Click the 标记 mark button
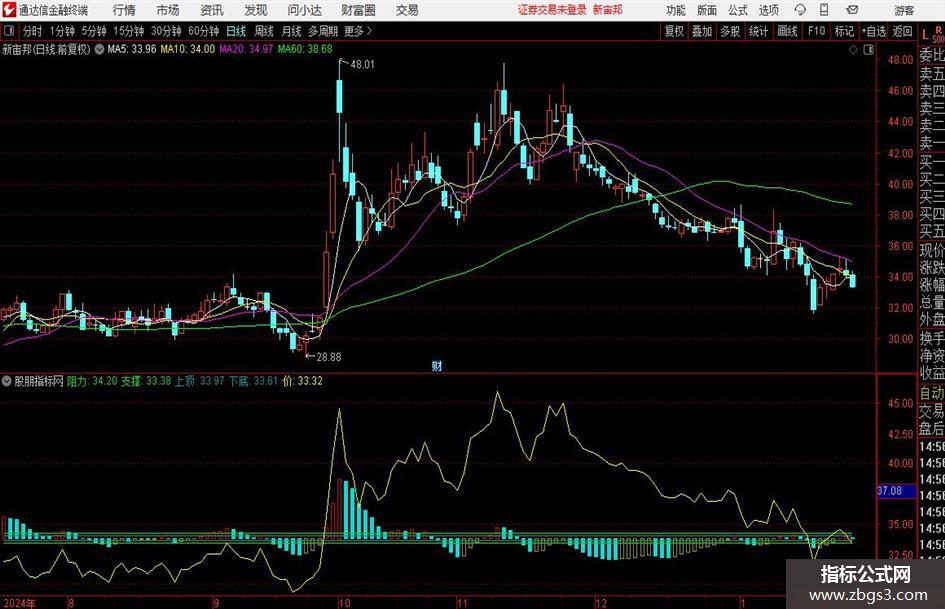The width and height of the screenshot is (945, 609). point(844,31)
